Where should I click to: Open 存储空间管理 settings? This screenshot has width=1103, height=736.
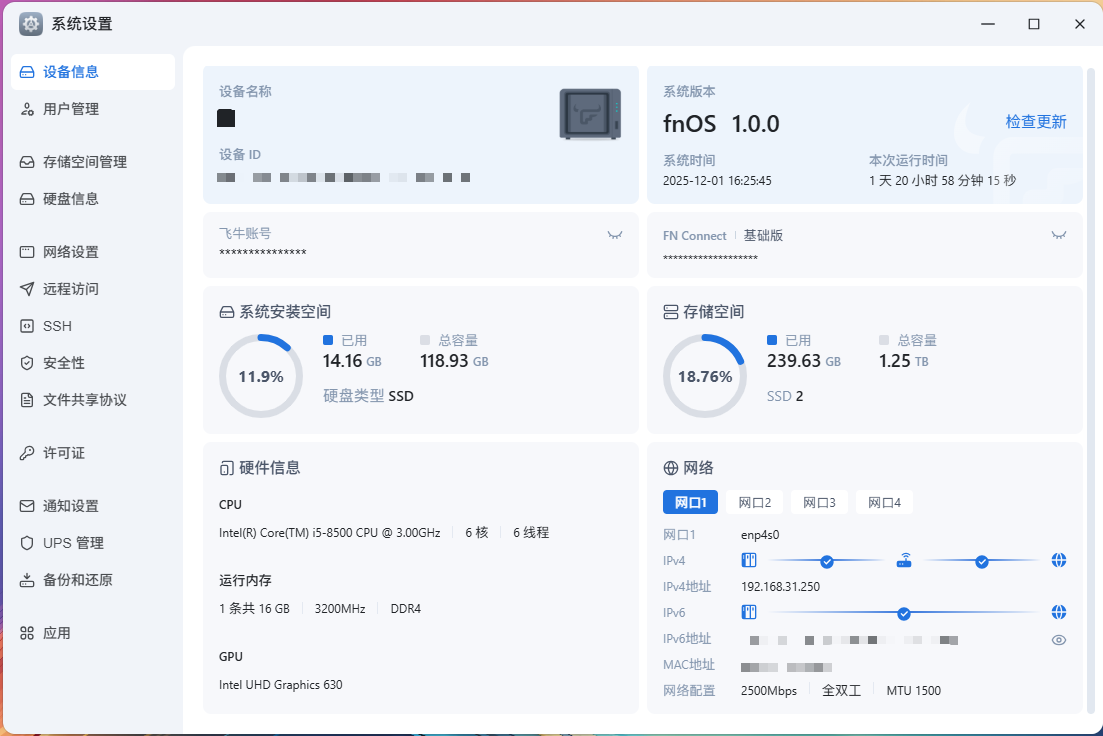pyautogui.click(x=86, y=161)
